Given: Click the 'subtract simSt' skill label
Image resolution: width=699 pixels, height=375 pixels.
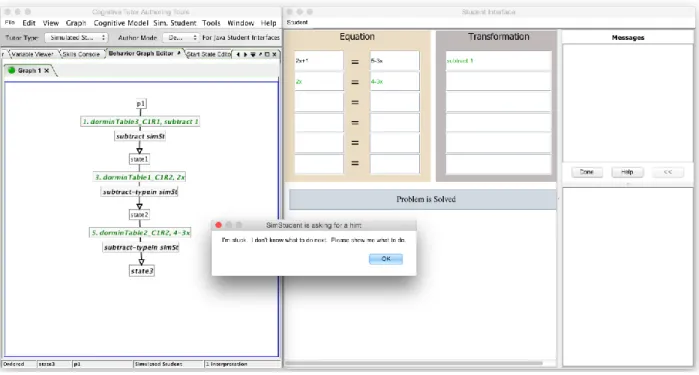Looking at the screenshot, I should [x=140, y=136].
